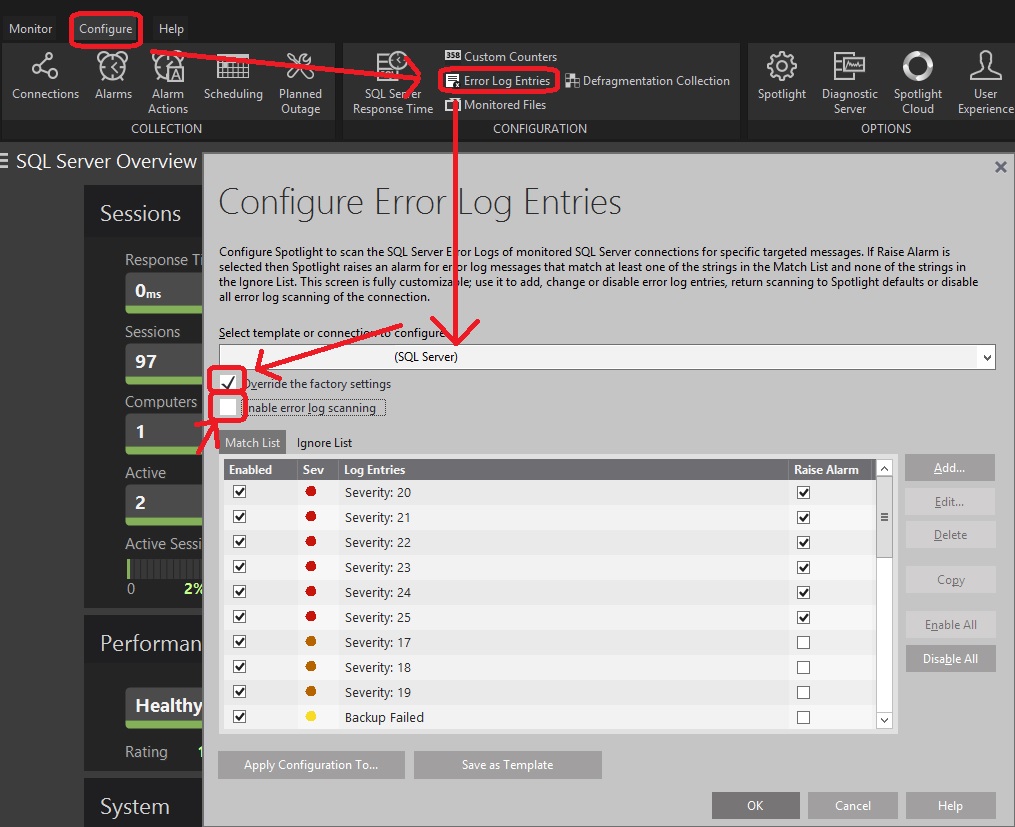Open Defragmentation Collection configuration

coord(647,80)
